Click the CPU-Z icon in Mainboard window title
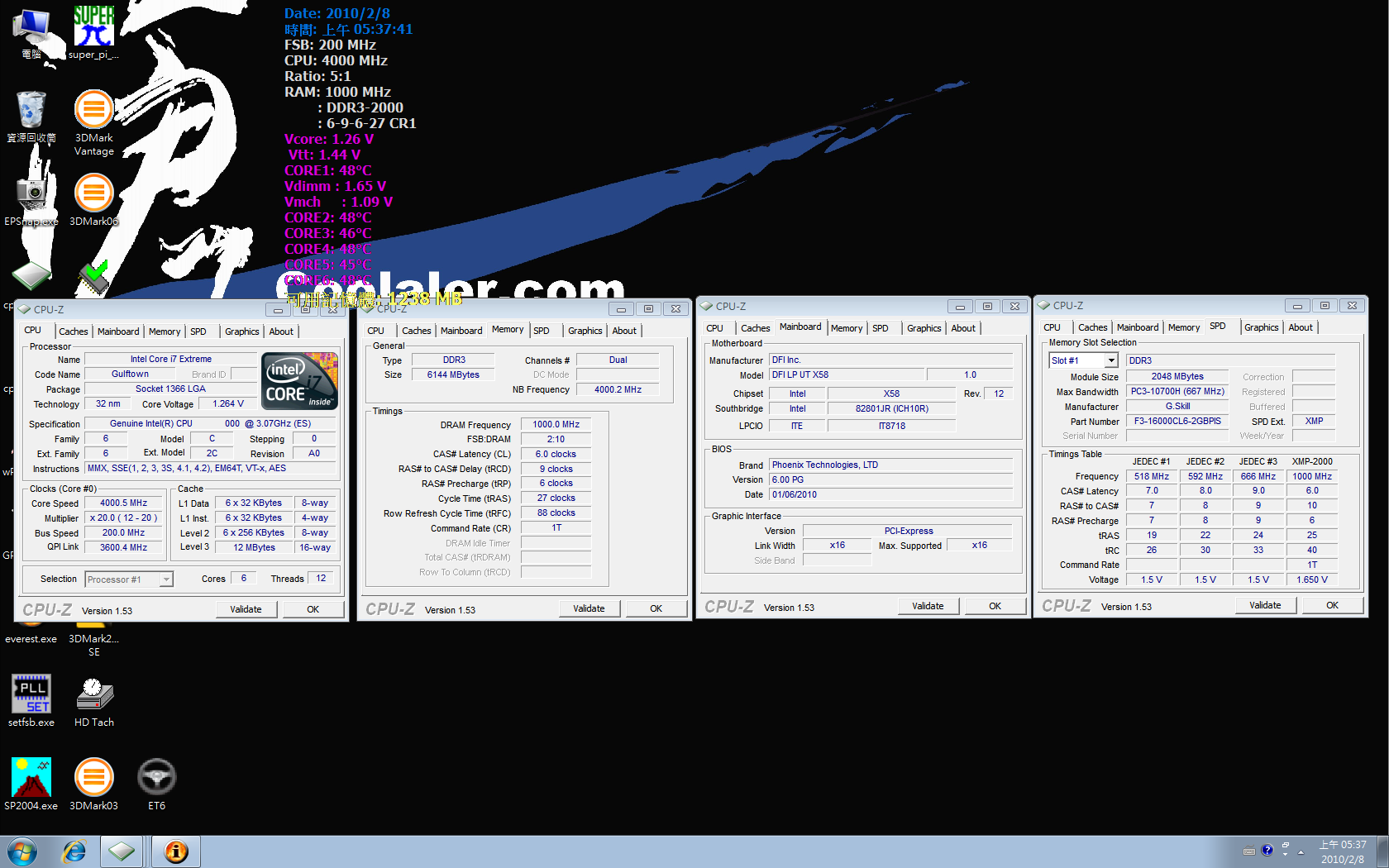 pos(706,306)
